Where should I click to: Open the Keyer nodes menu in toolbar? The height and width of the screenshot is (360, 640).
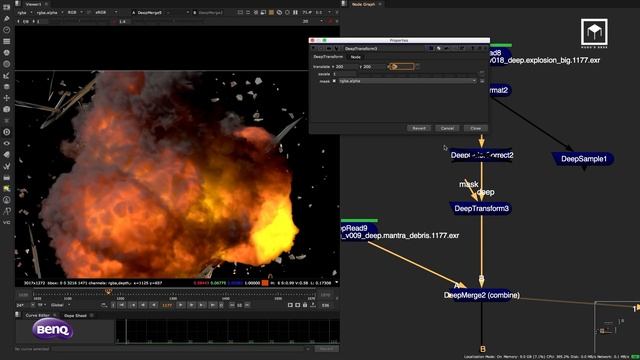(7, 76)
